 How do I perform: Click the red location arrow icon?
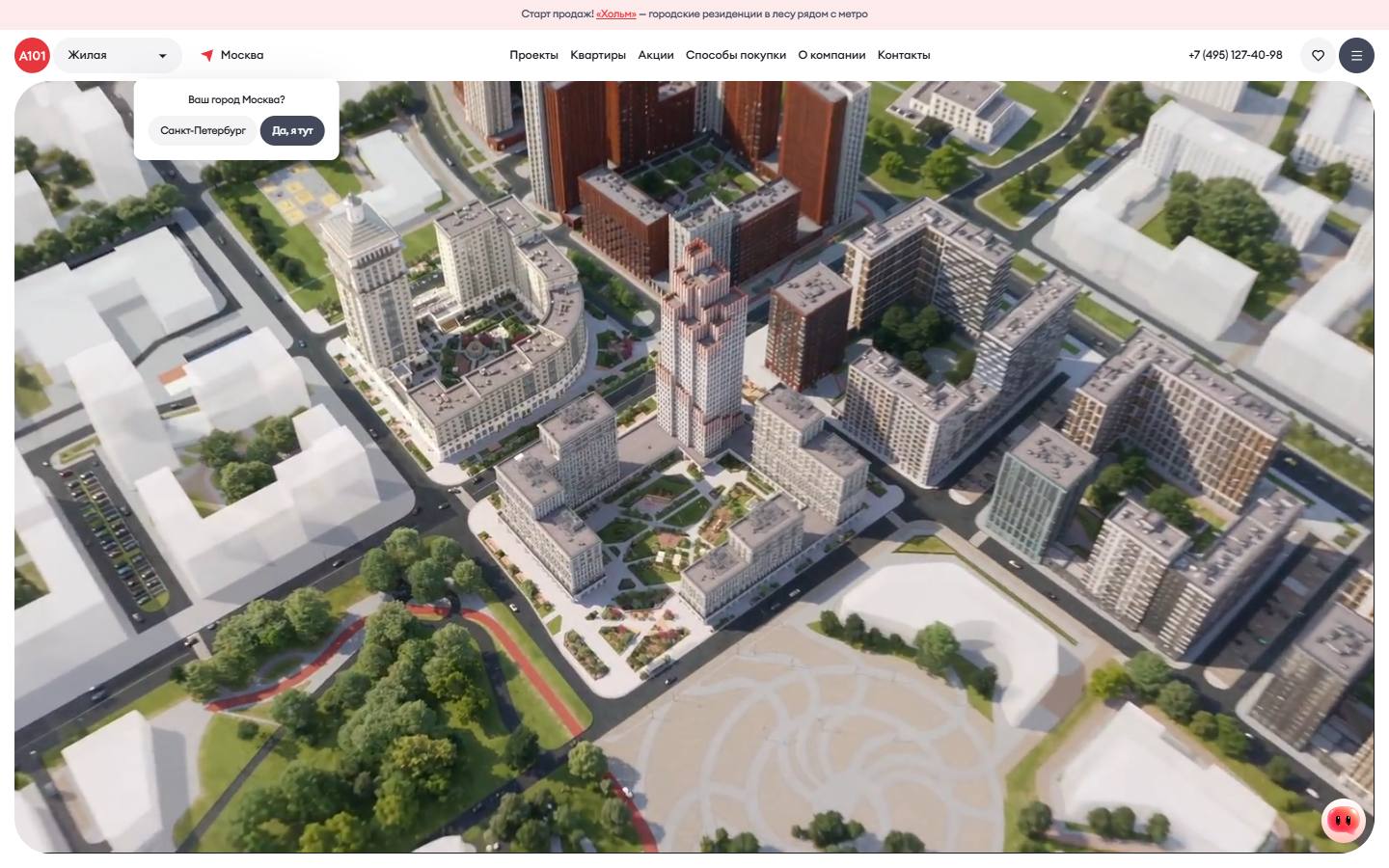[x=206, y=55]
